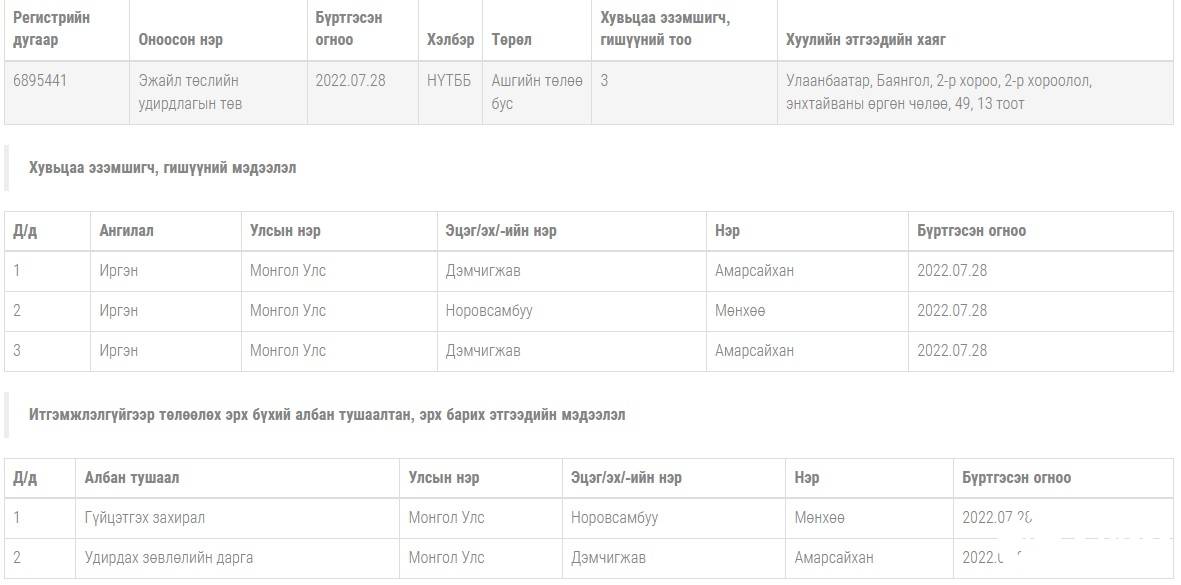Click the Эжайл төслийн удирдлагын төв name

pos(191,92)
